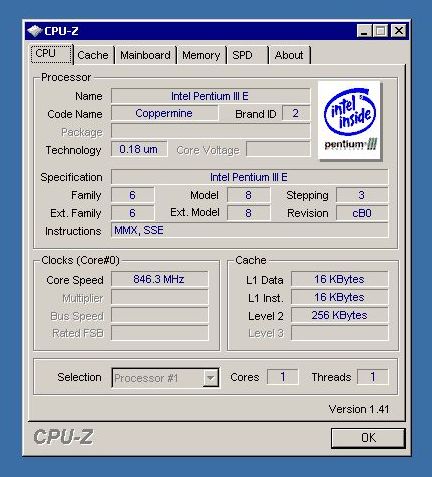Click the empty Package field
The height and width of the screenshot is (477, 432).
pos(210,131)
